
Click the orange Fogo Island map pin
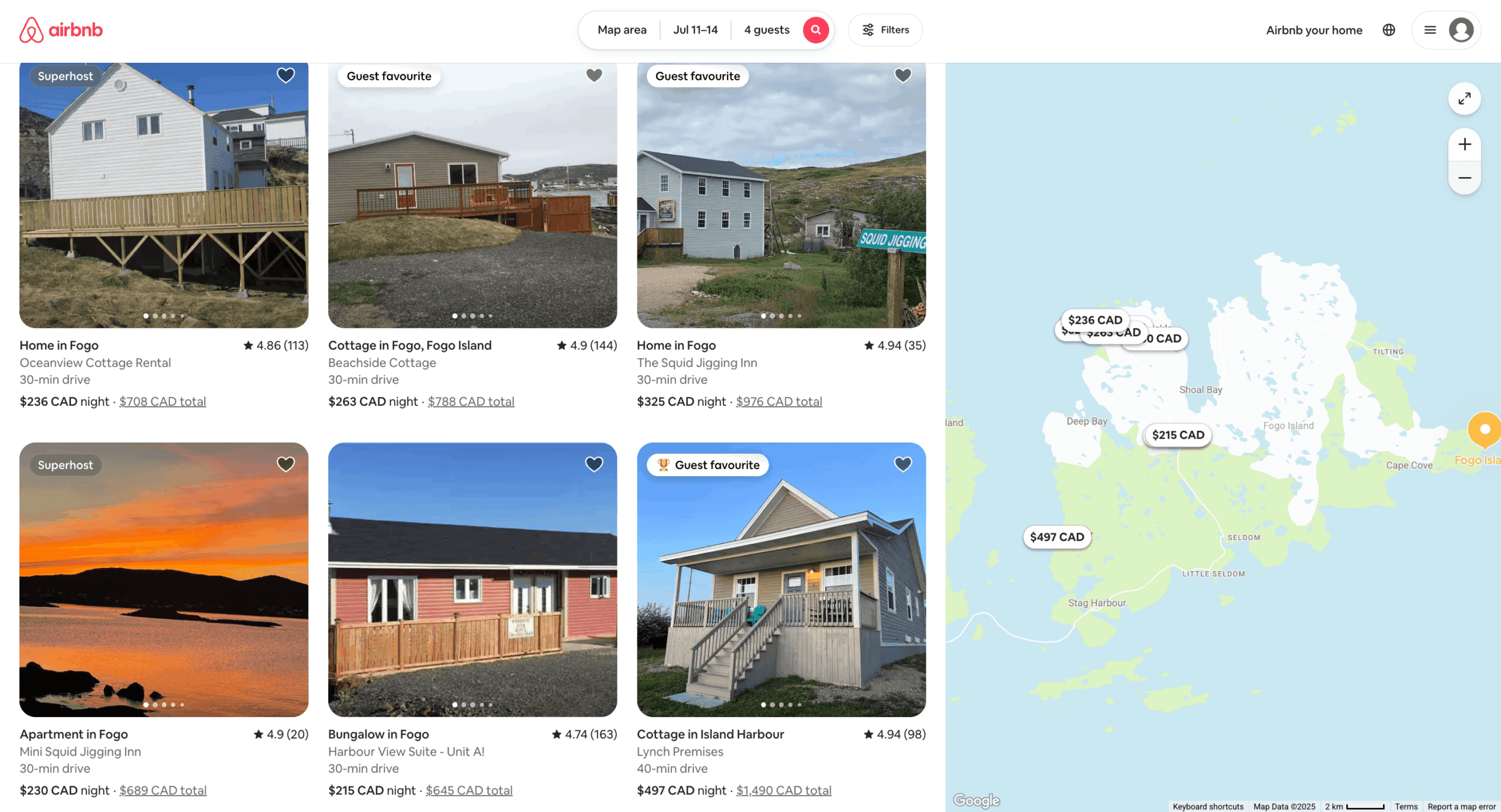pos(1485,430)
